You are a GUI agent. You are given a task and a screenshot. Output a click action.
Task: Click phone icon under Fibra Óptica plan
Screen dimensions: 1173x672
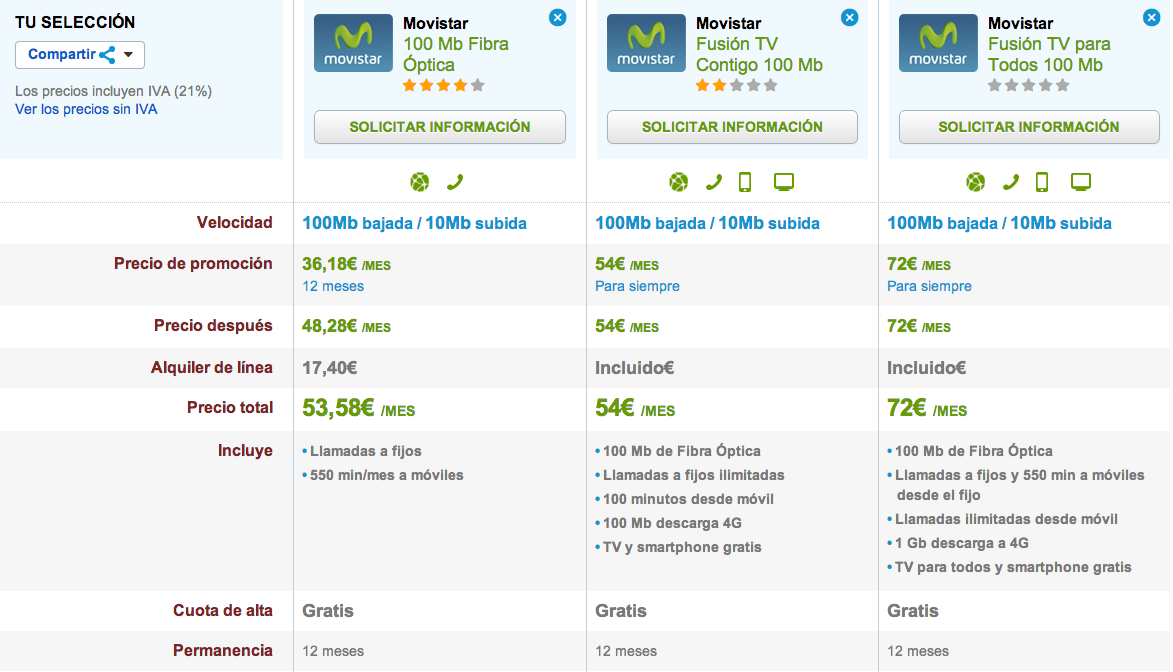455,182
